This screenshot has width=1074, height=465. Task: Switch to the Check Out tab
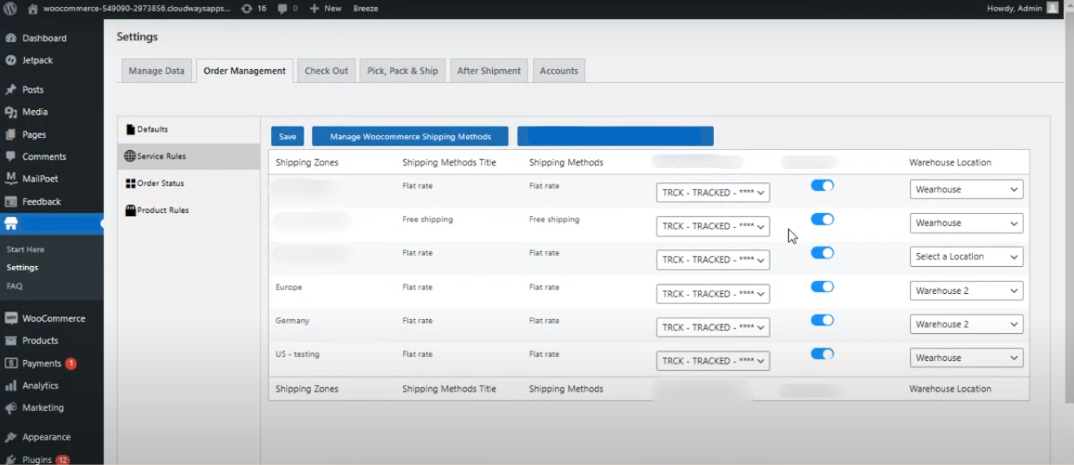click(326, 71)
